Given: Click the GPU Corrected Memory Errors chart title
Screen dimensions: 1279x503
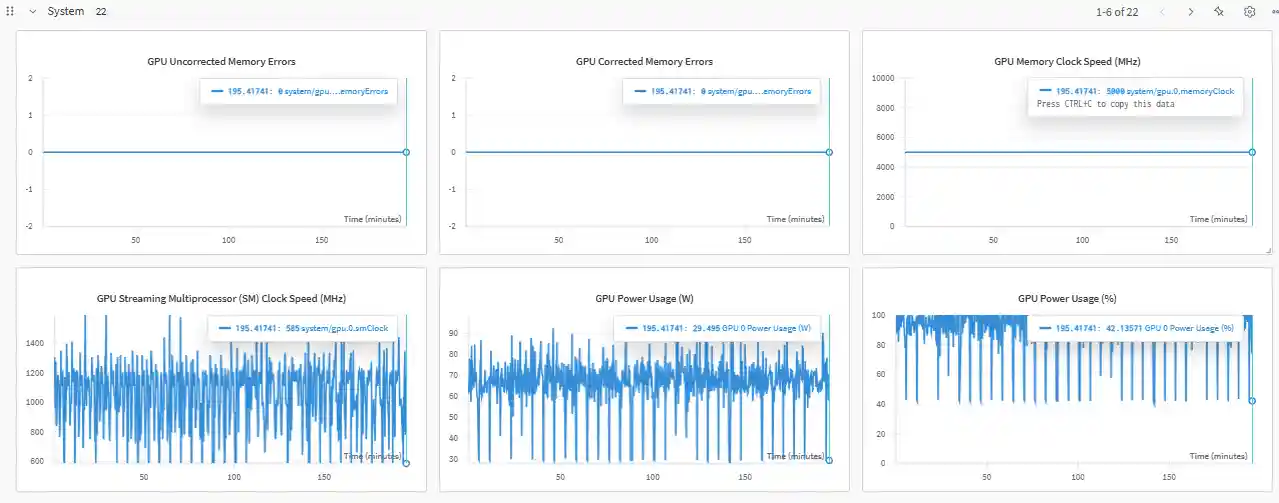Looking at the screenshot, I should tap(644, 61).
